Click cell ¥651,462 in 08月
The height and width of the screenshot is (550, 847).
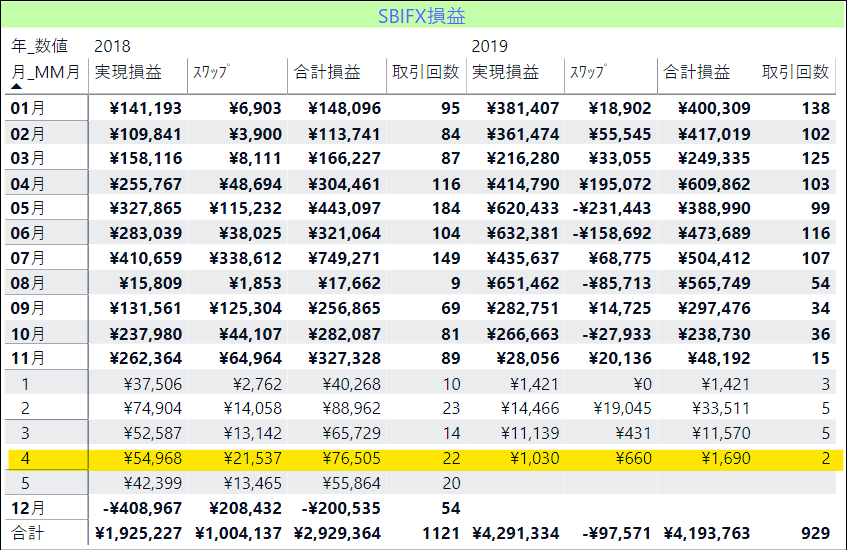[522, 283]
